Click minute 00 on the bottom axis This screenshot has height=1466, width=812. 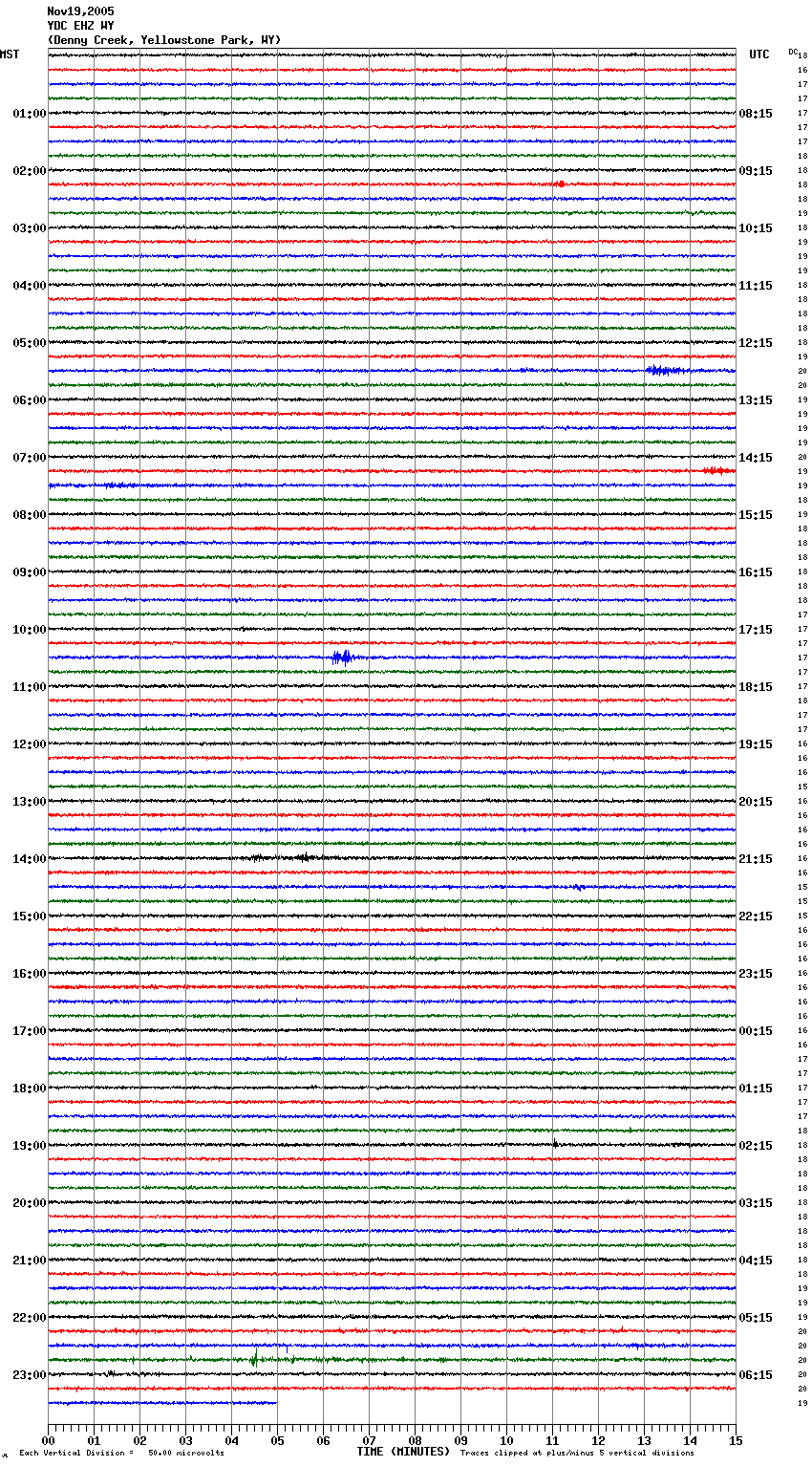coord(48,1441)
